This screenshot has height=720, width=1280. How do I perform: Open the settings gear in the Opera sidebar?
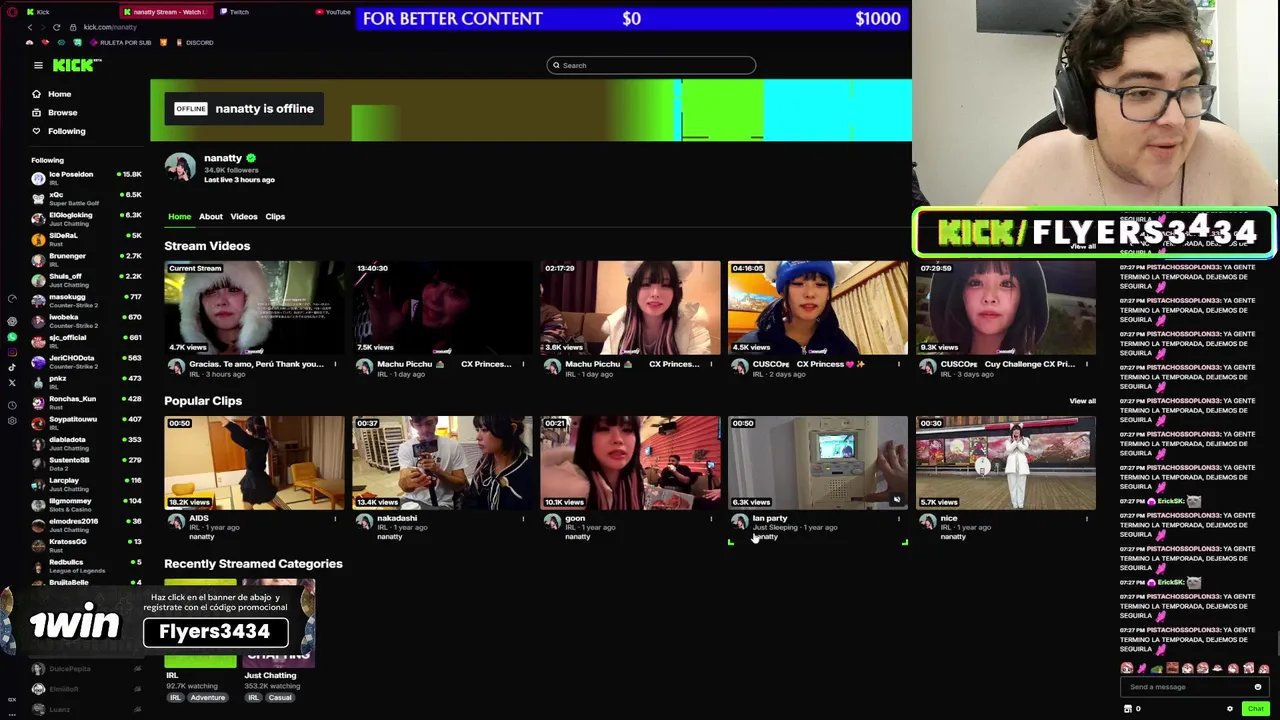(12, 420)
